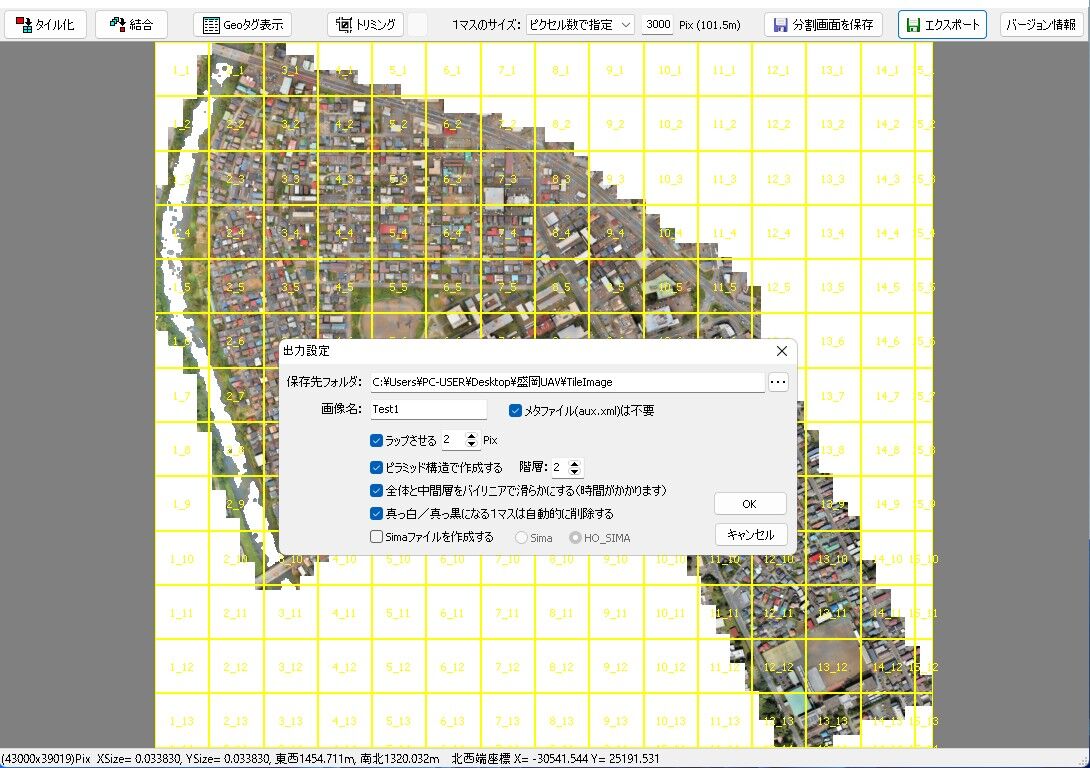Select the タイル化 (tiling) tool
Image resolution: width=1090 pixels, height=768 pixels.
click(x=44, y=24)
